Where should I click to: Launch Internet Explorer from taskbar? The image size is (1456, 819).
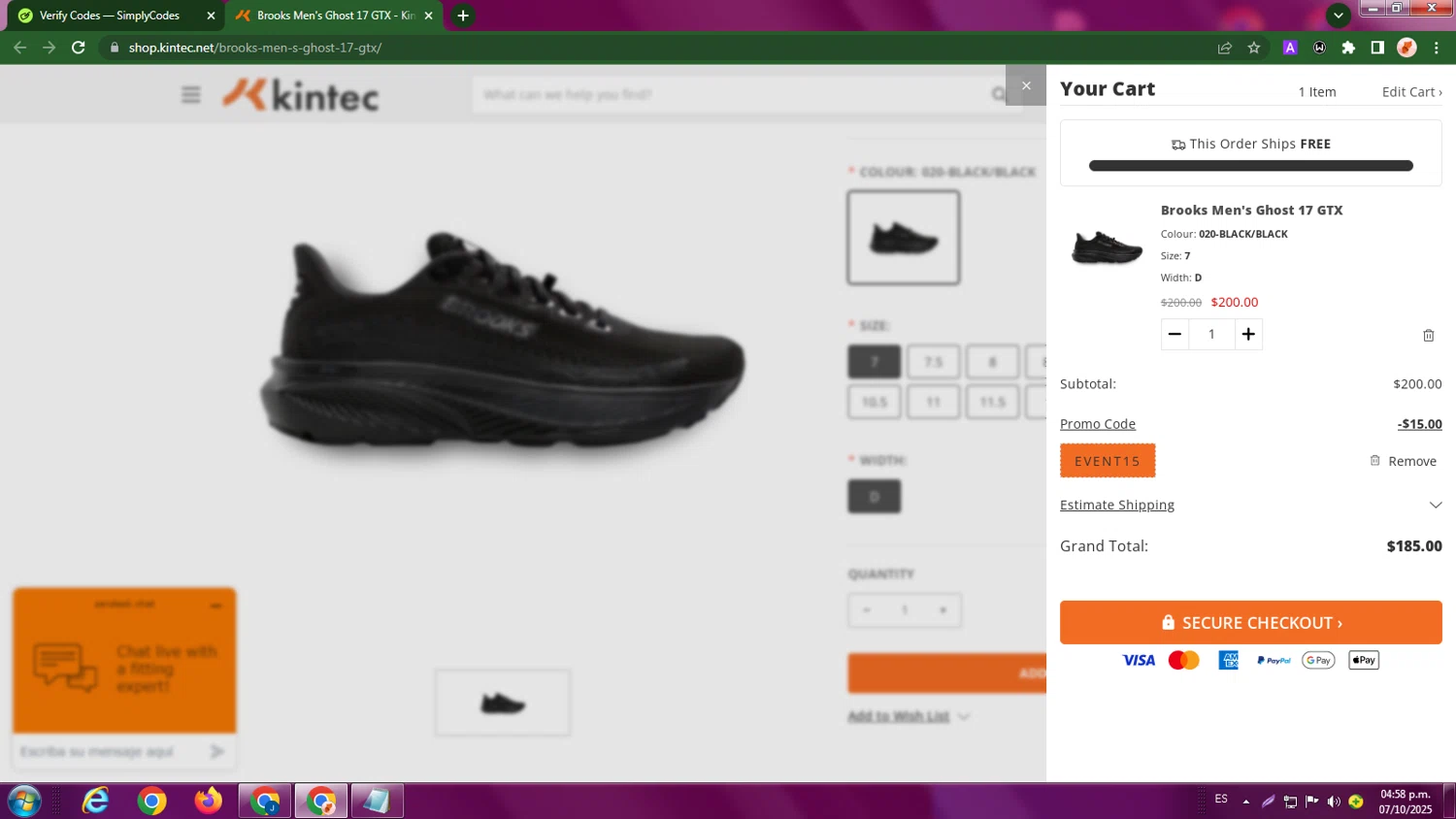[95, 802]
